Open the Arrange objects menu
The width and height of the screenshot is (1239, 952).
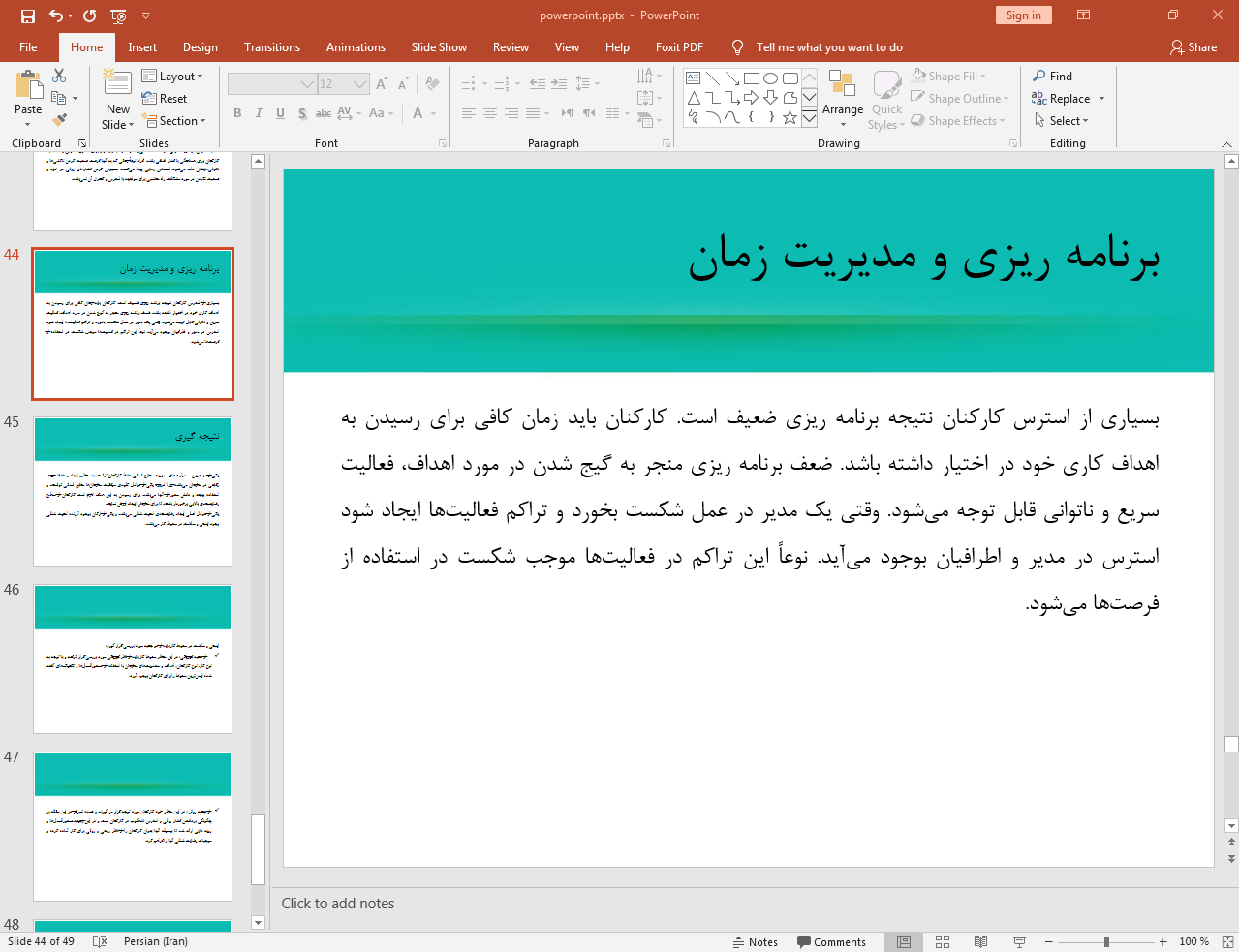(x=843, y=100)
